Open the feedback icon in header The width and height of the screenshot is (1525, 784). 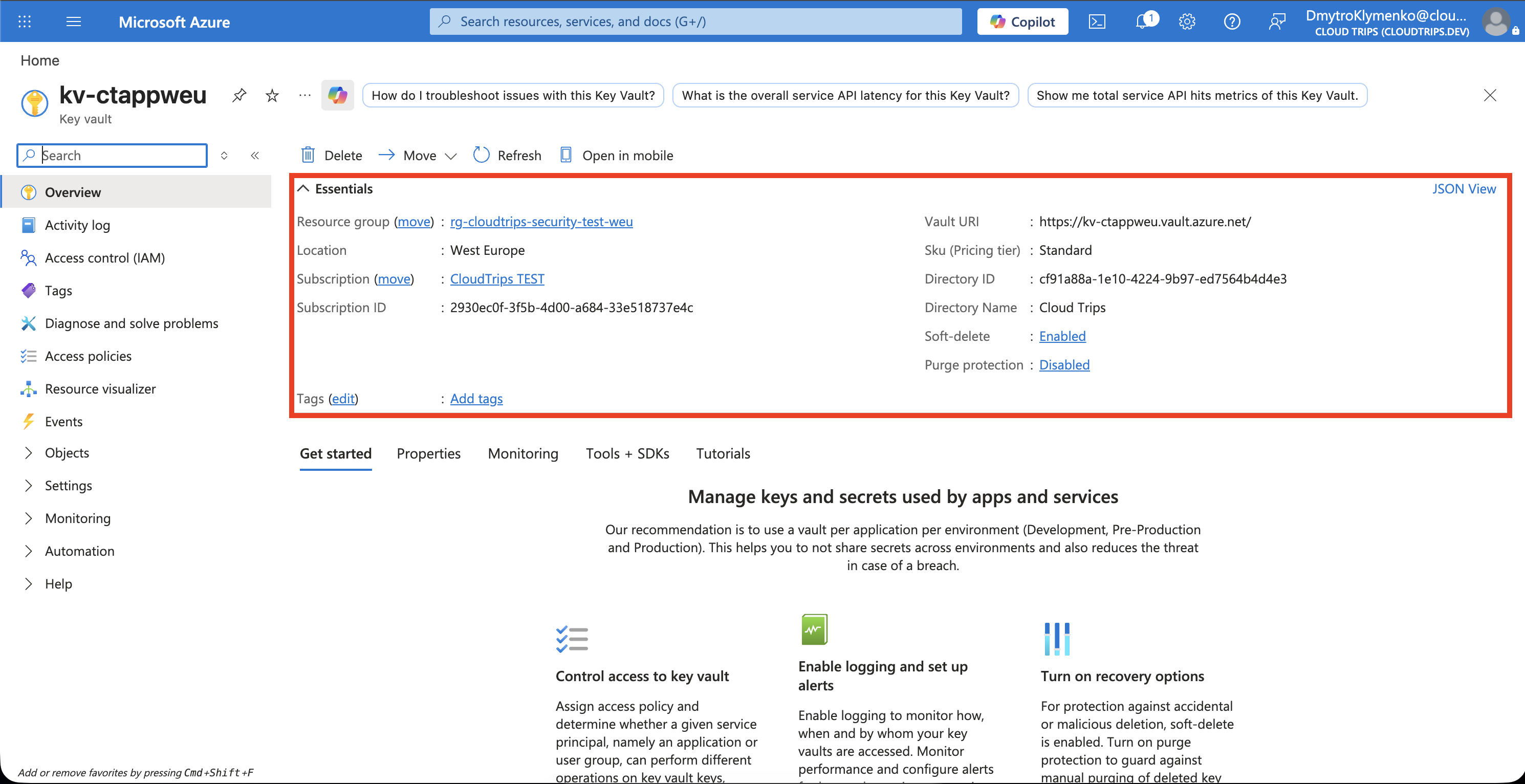point(1277,22)
